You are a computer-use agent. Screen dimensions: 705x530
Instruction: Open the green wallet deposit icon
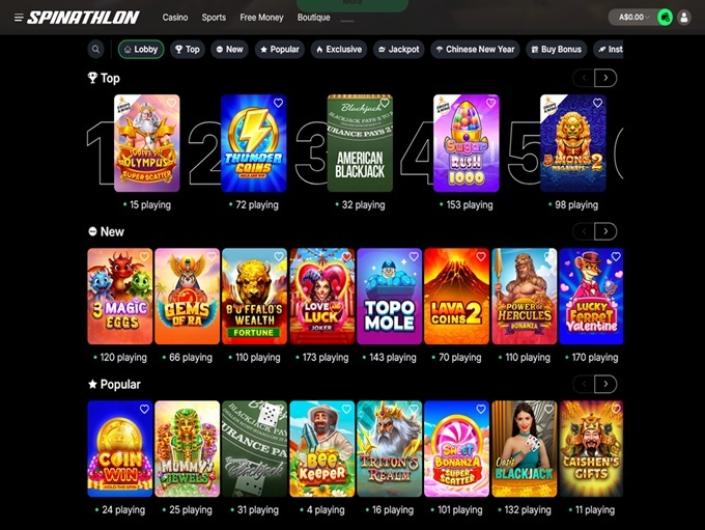coord(665,18)
